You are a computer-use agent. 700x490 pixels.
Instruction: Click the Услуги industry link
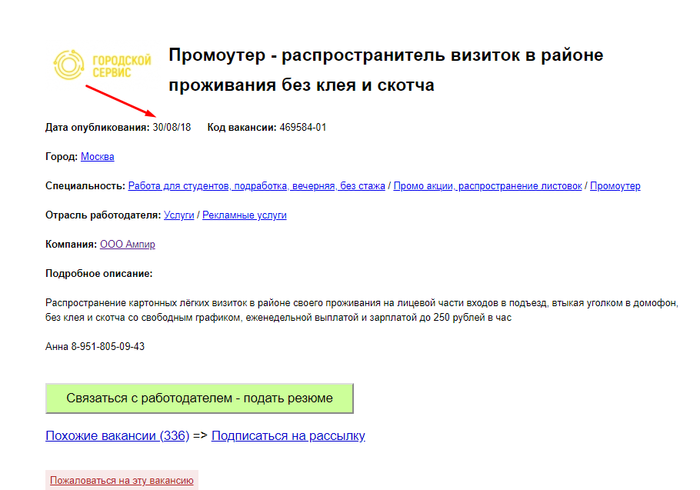[x=179, y=215]
